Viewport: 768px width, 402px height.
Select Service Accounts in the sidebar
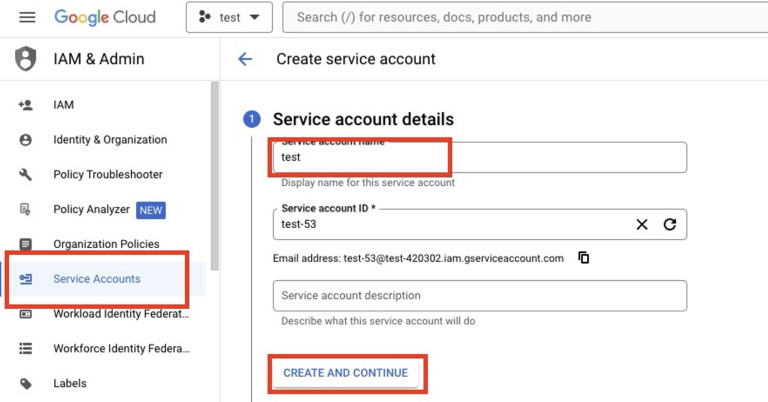(x=96, y=279)
